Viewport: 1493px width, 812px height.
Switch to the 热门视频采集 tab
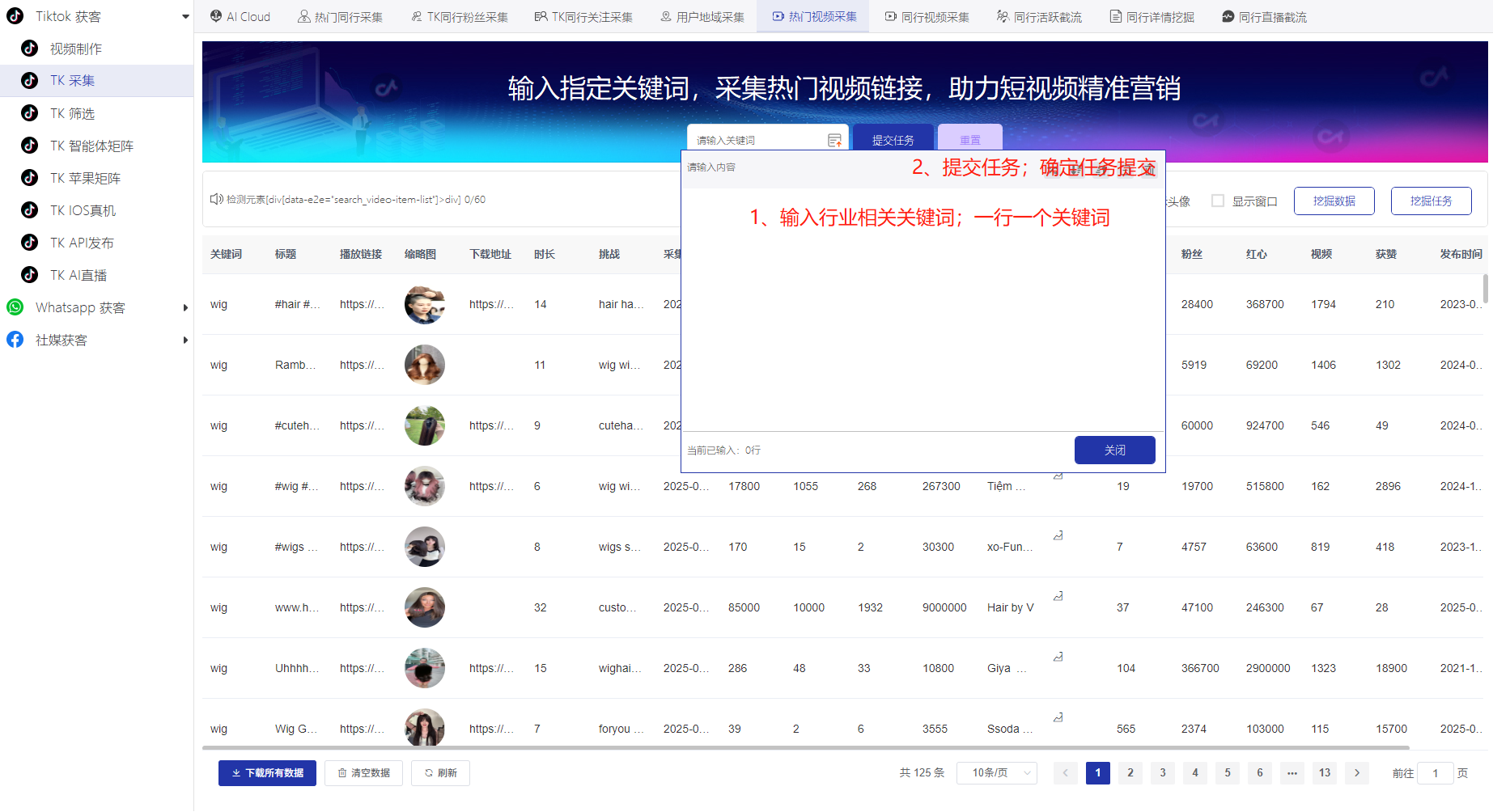pyautogui.click(x=812, y=16)
